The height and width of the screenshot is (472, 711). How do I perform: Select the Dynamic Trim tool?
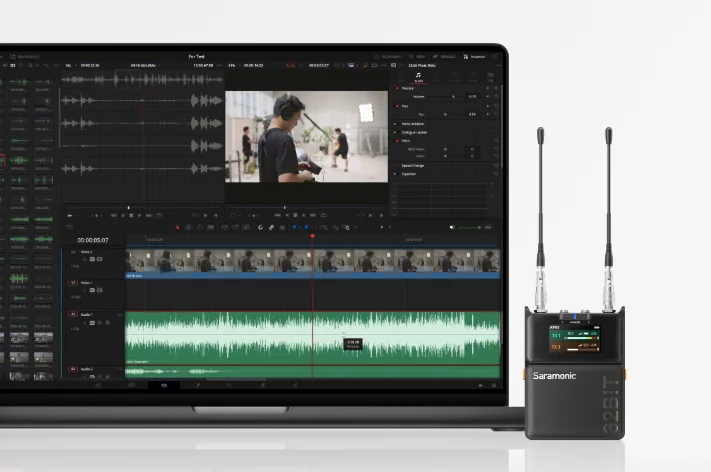pos(200,227)
